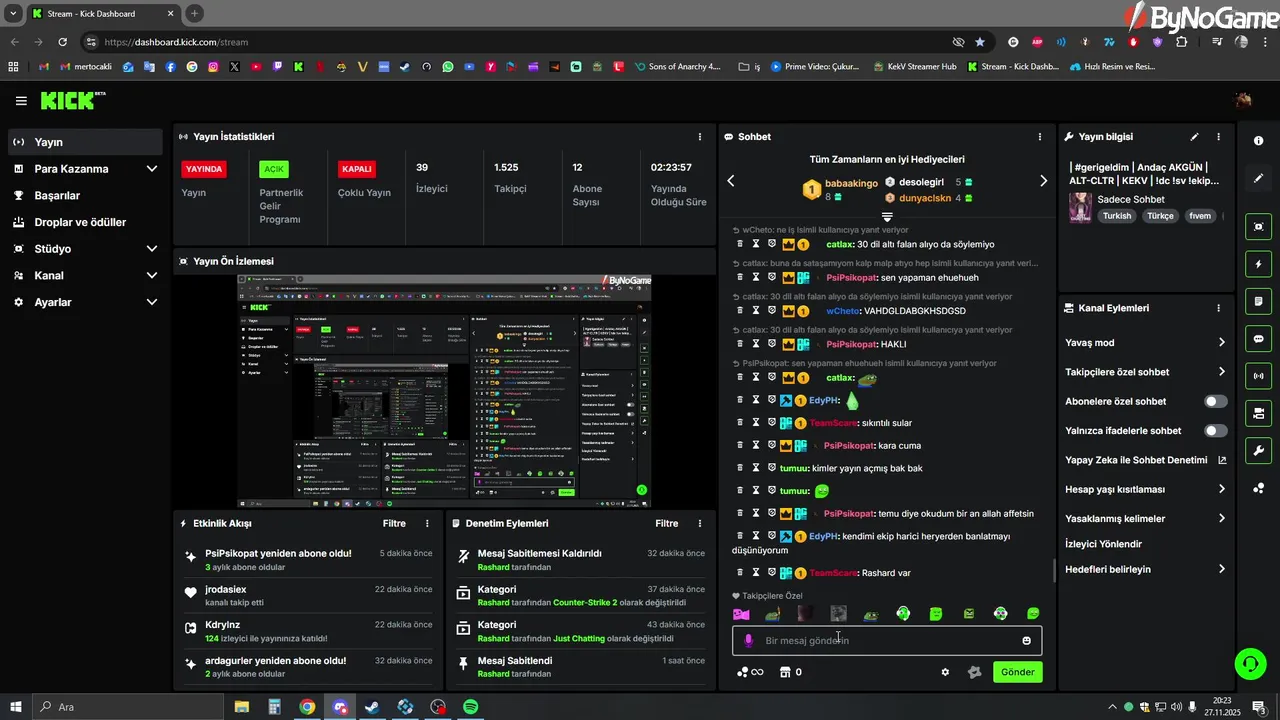Open the Etkinlik Akışı three-dot menu

[x=427, y=523]
